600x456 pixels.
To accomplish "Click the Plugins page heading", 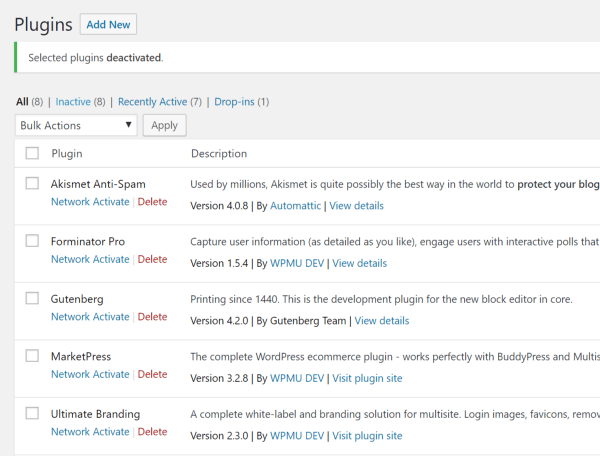I will (43, 24).
